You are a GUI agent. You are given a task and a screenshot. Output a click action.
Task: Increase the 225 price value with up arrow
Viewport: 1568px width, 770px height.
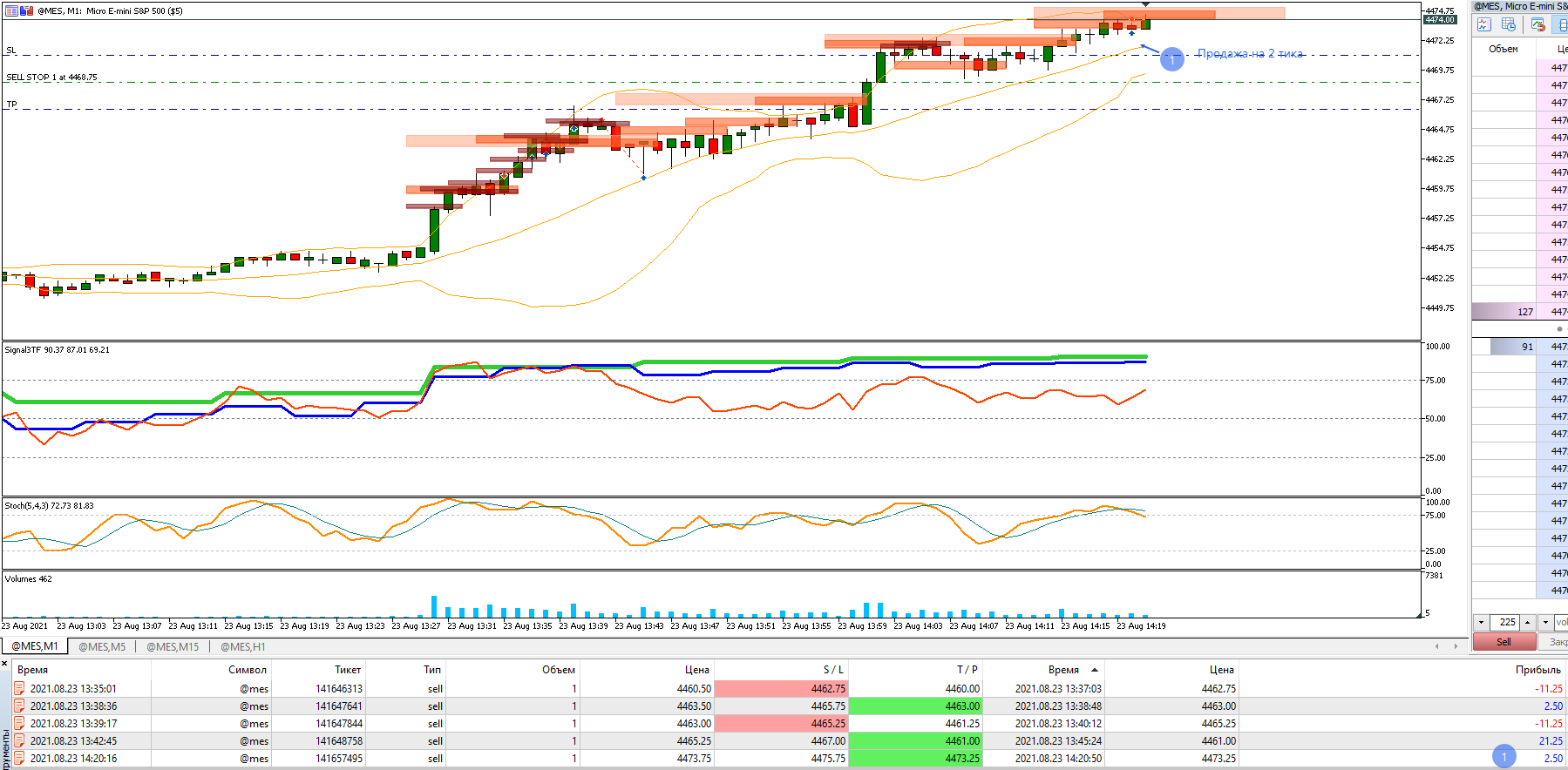click(x=1528, y=622)
